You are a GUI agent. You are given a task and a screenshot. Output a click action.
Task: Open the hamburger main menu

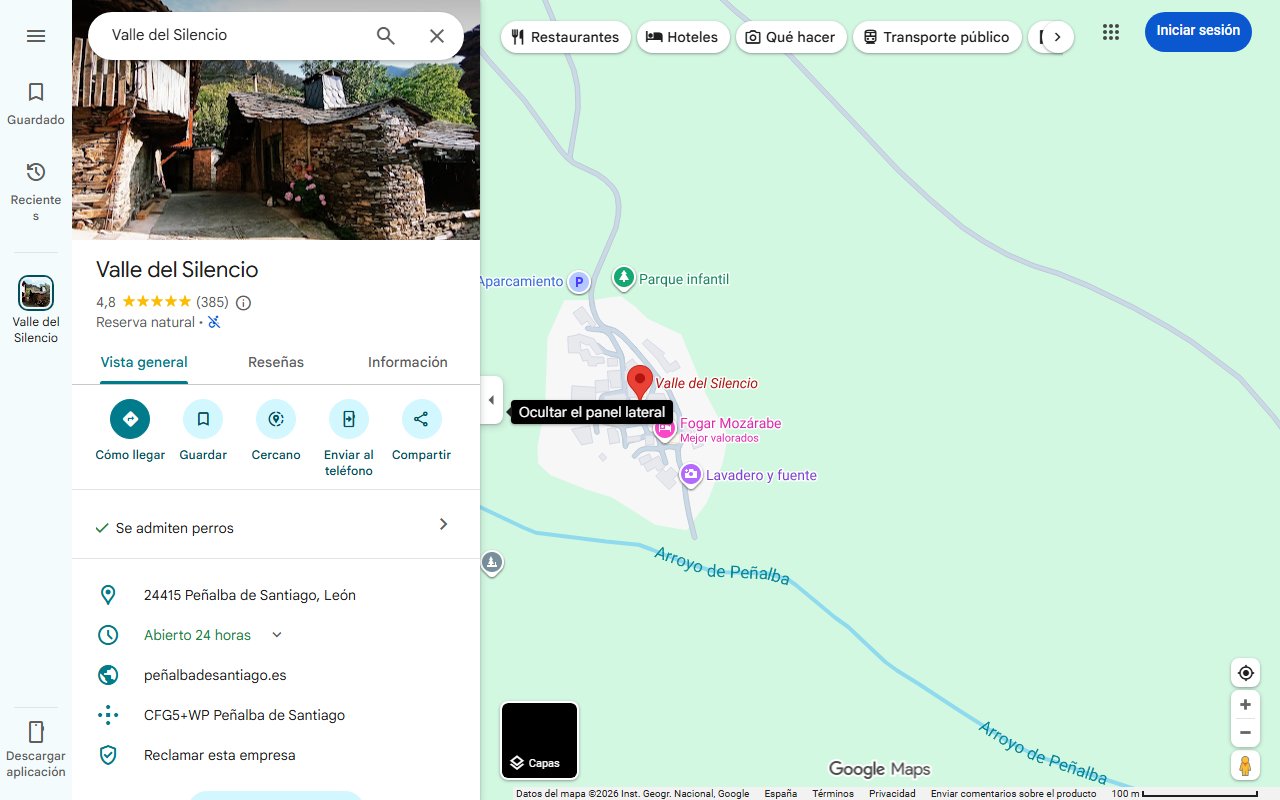(36, 36)
